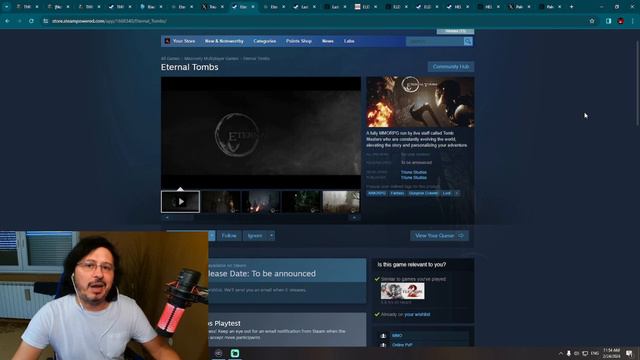
Task: Select the second screenshot thumbnail
Action: pyautogui.click(x=220, y=202)
